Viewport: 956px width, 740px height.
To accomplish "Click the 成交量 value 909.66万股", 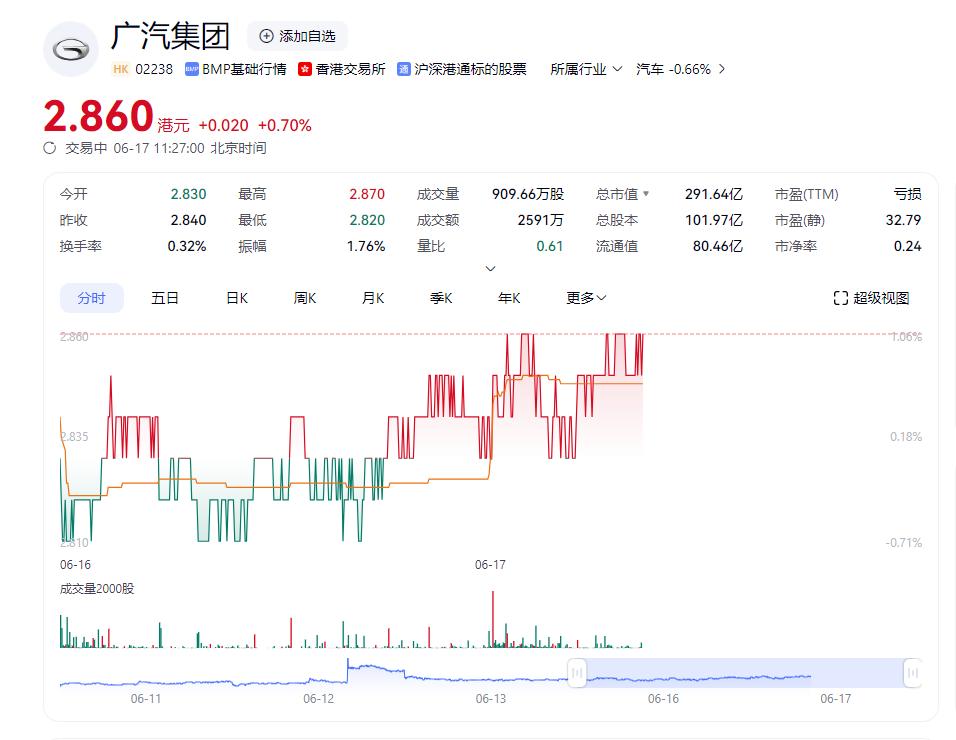I will coord(528,194).
